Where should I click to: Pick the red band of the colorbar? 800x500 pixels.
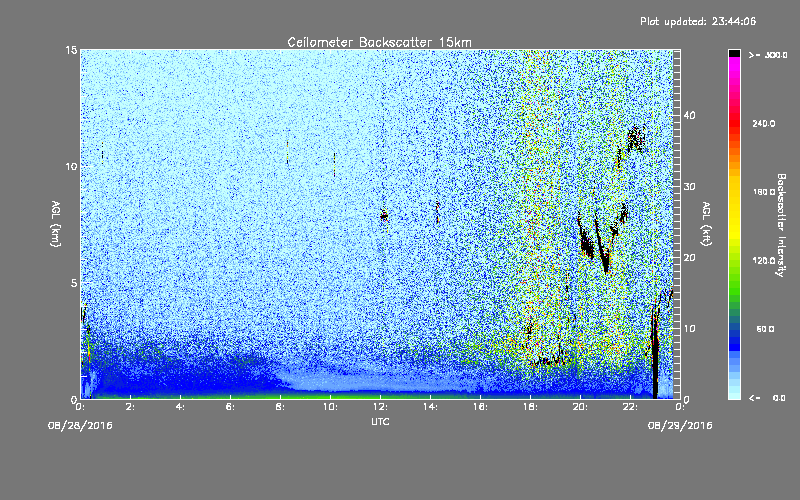click(x=734, y=125)
